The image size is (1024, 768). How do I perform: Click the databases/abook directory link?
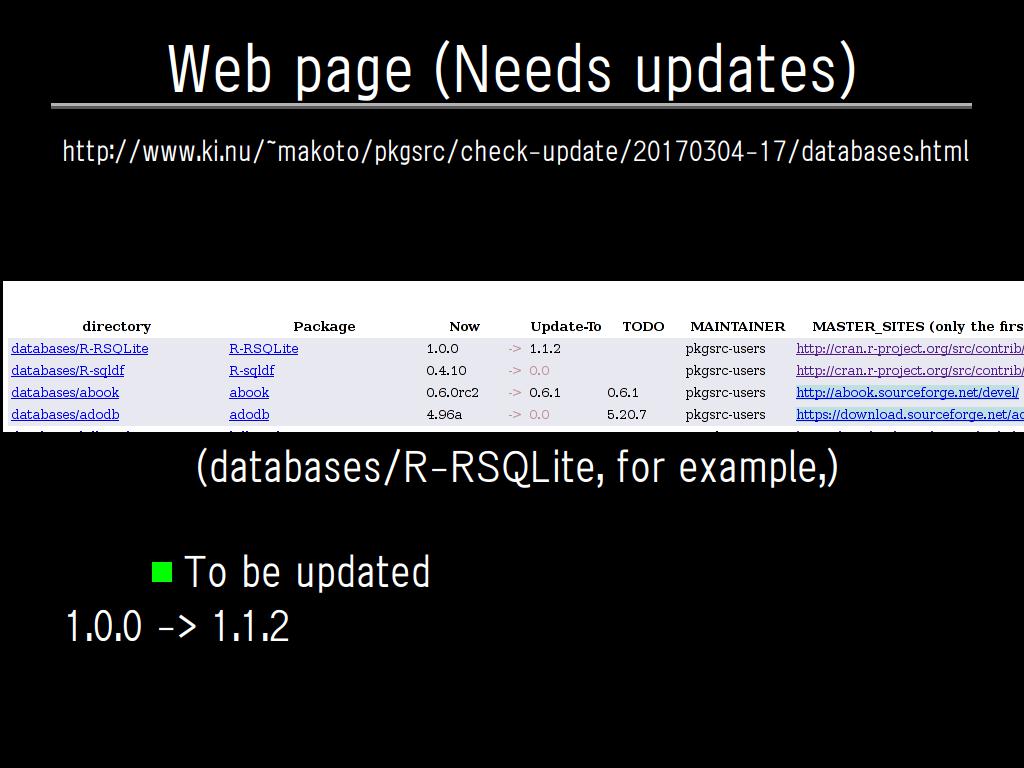coord(65,393)
